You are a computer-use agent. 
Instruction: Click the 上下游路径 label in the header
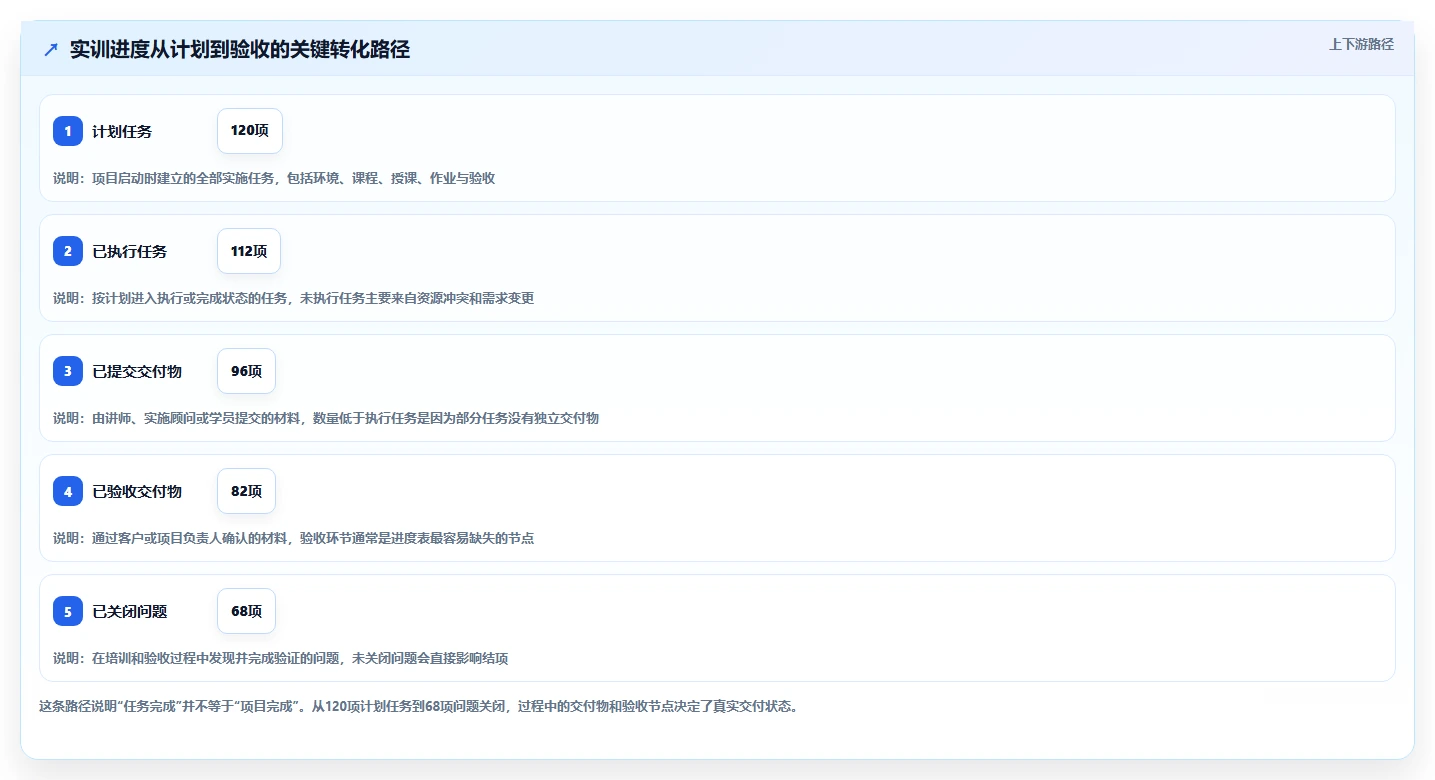click(x=1361, y=44)
